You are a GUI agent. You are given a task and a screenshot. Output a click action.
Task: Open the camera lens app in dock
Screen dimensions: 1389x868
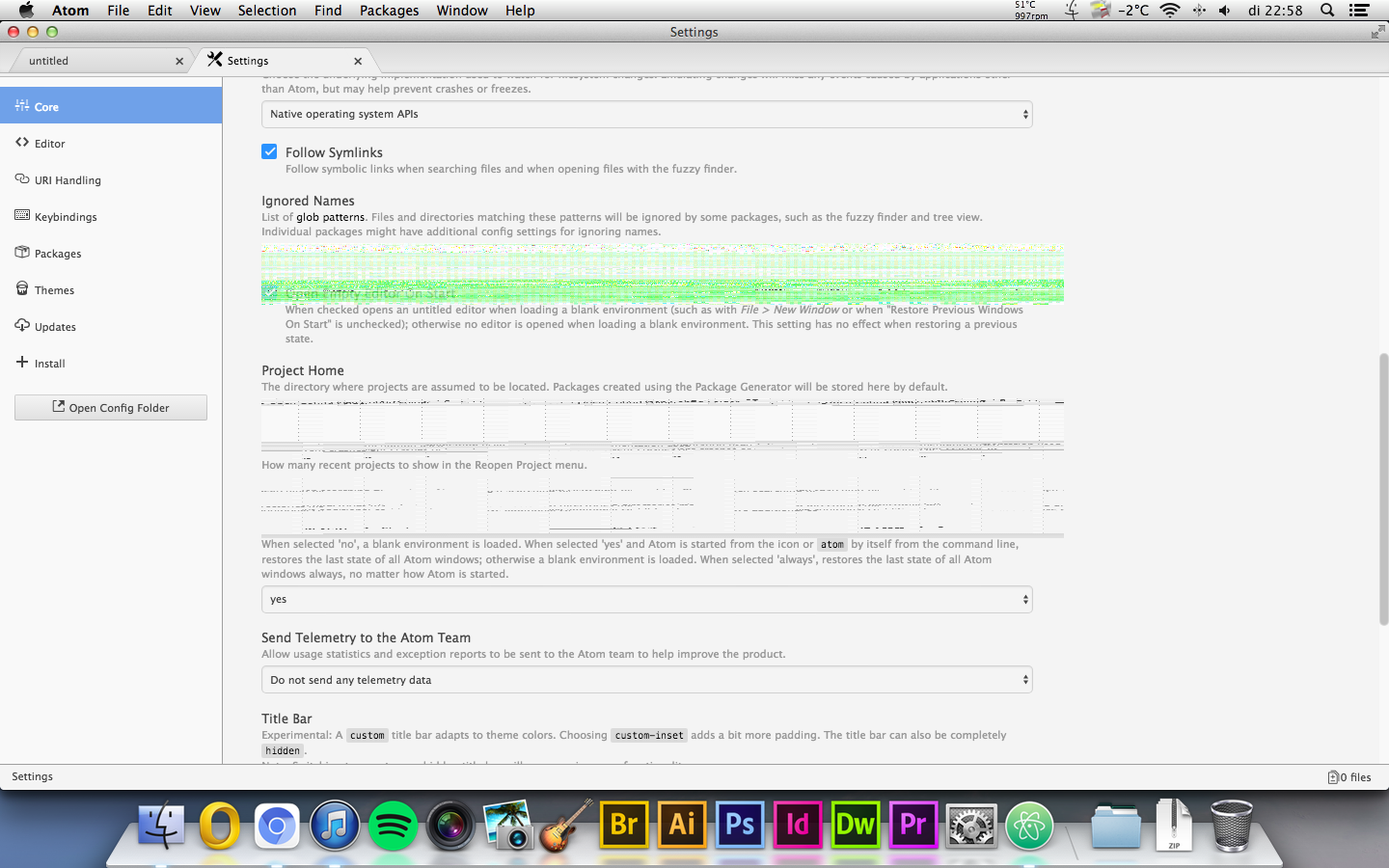click(450, 826)
